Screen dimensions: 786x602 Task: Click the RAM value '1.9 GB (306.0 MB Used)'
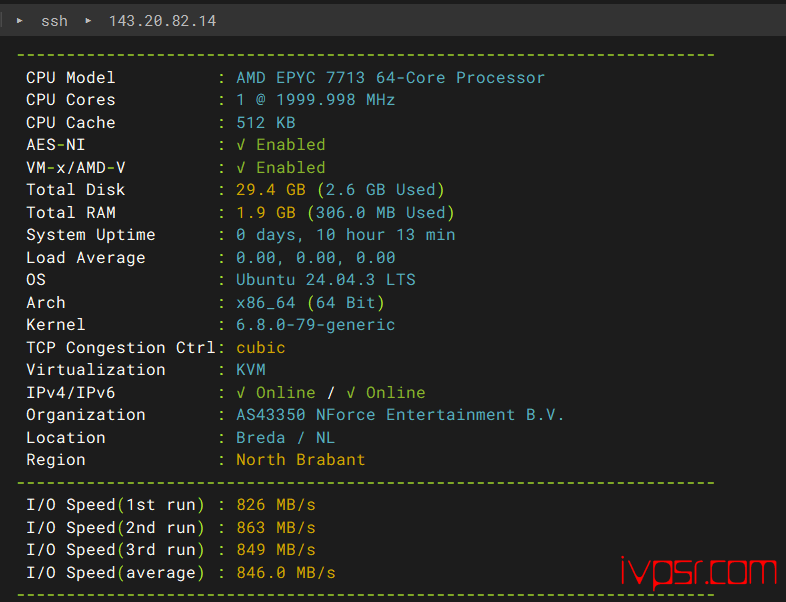click(x=345, y=213)
